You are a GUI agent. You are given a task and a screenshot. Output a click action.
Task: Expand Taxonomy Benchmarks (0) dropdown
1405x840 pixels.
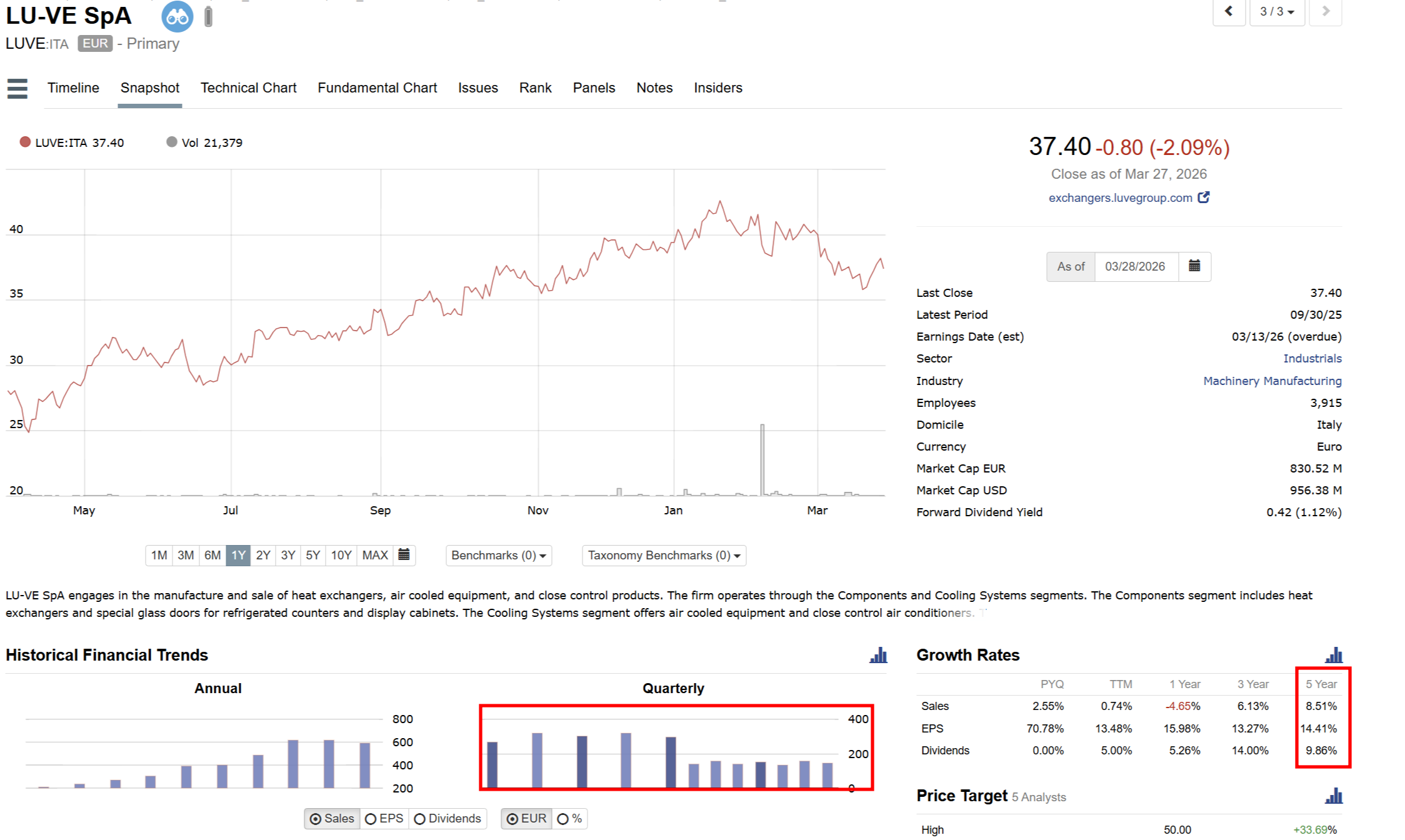click(664, 556)
